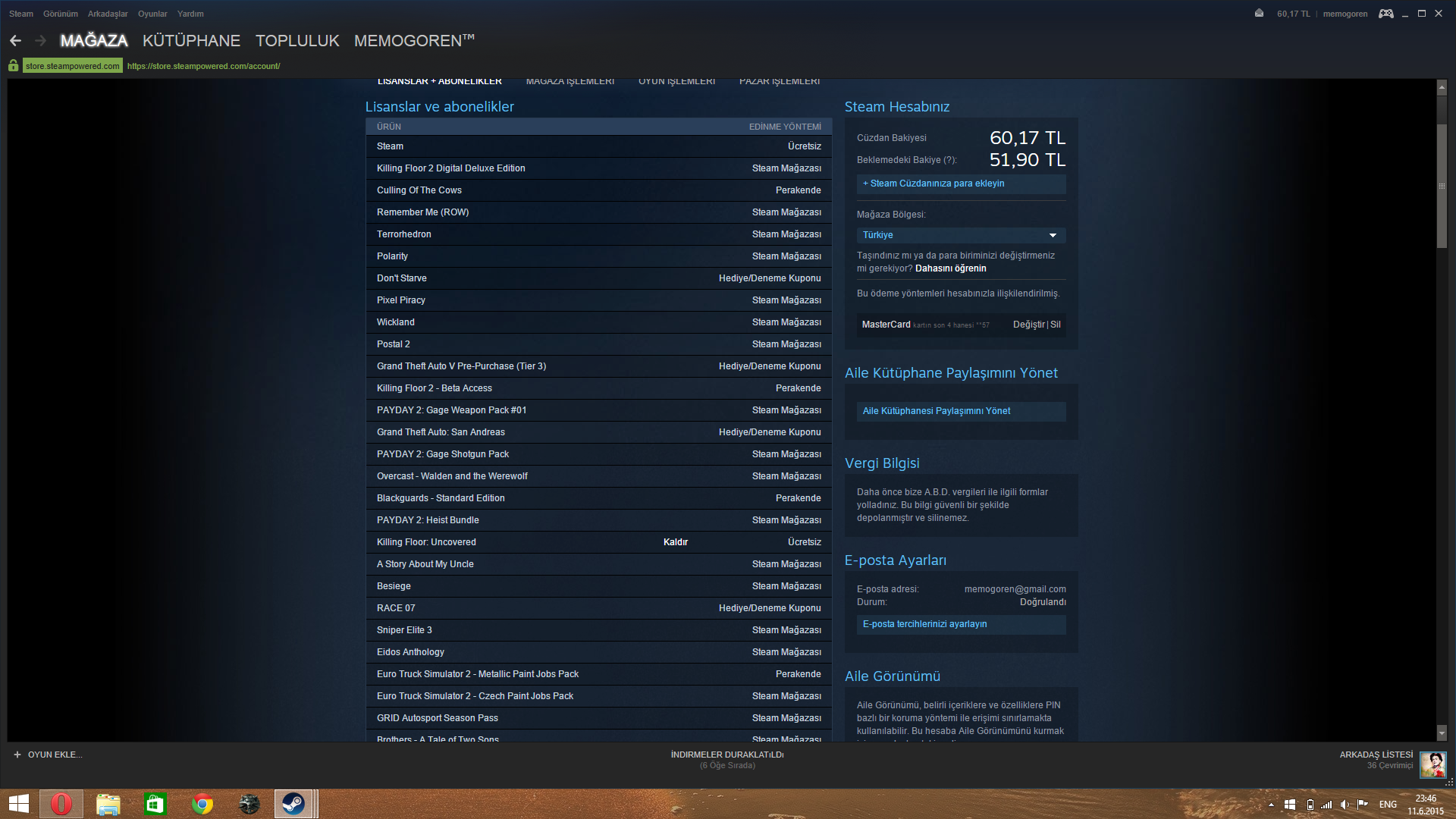Click Kaldır for Killing Floor: Uncovered

[675, 542]
